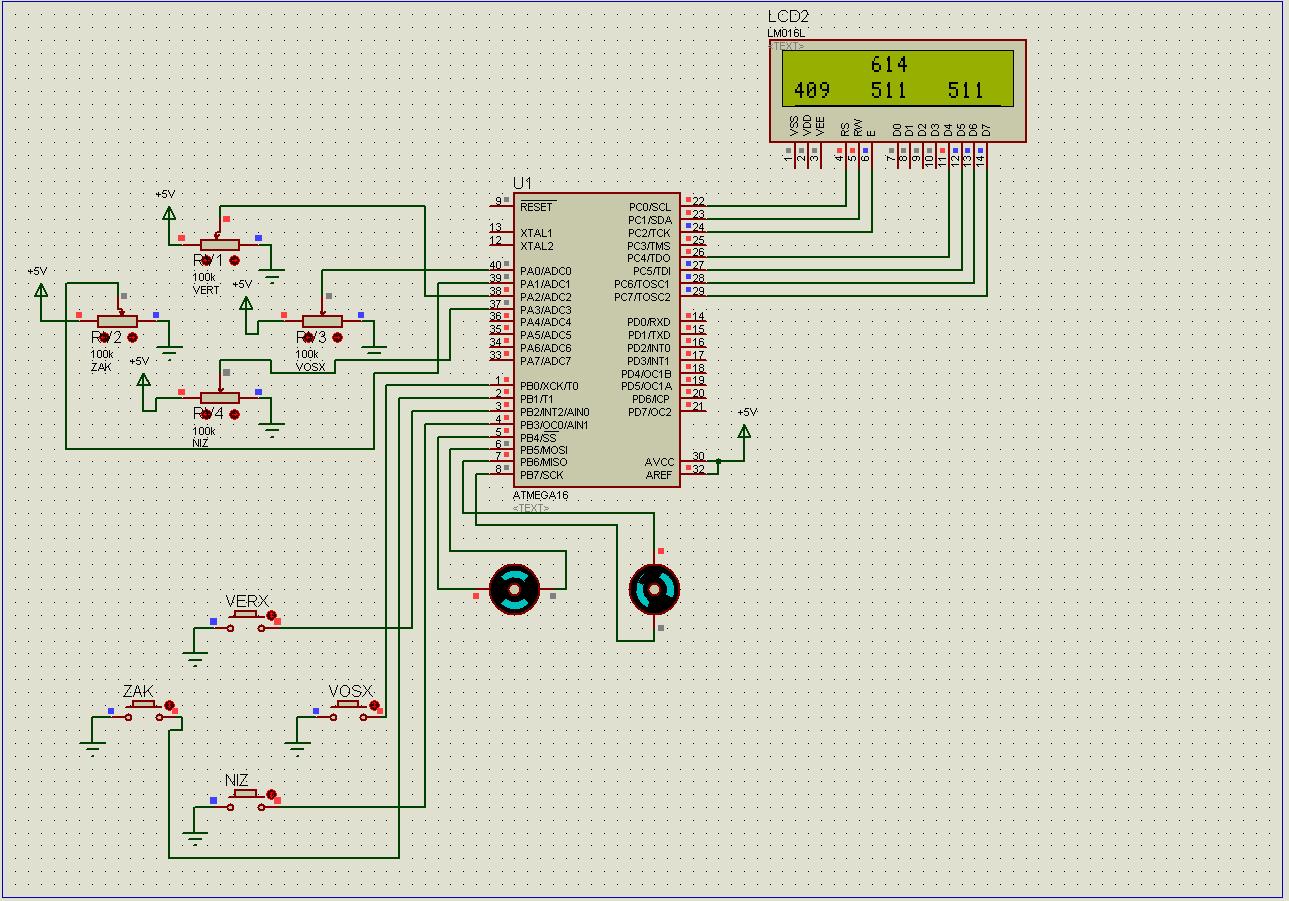
Task: Select the left DC motor symbol
Action: coord(514,589)
